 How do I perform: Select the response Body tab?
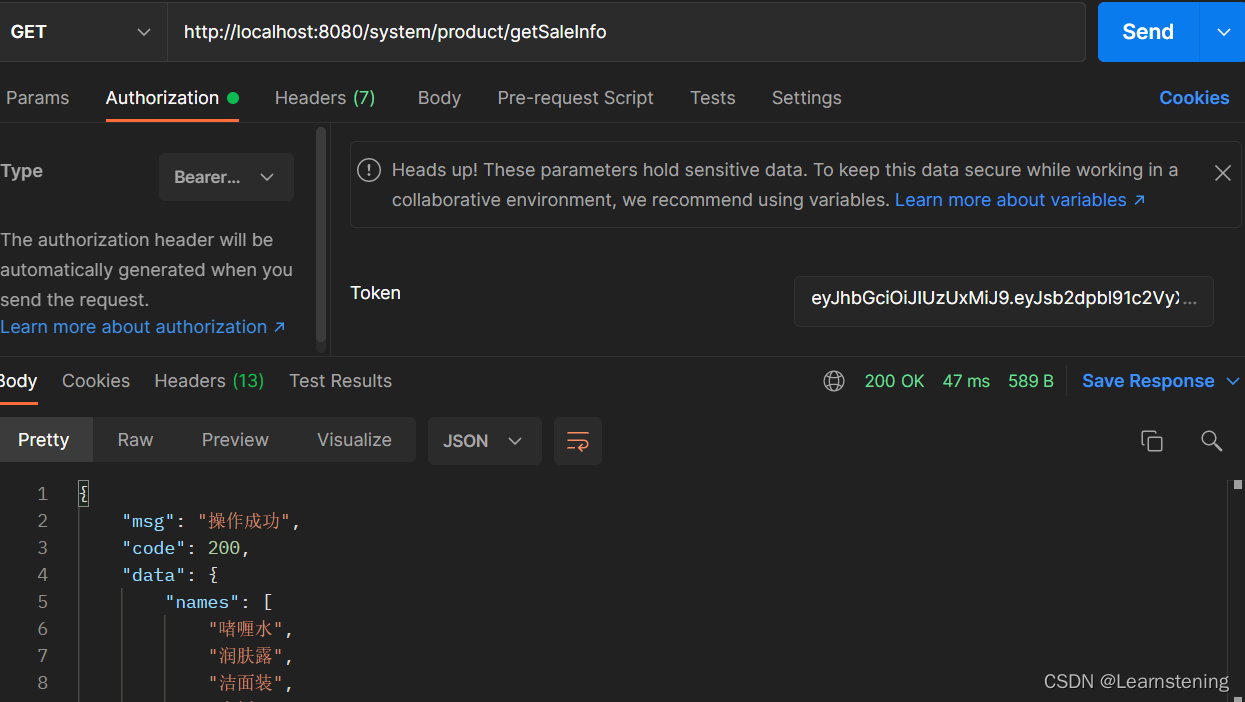[18, 381]
